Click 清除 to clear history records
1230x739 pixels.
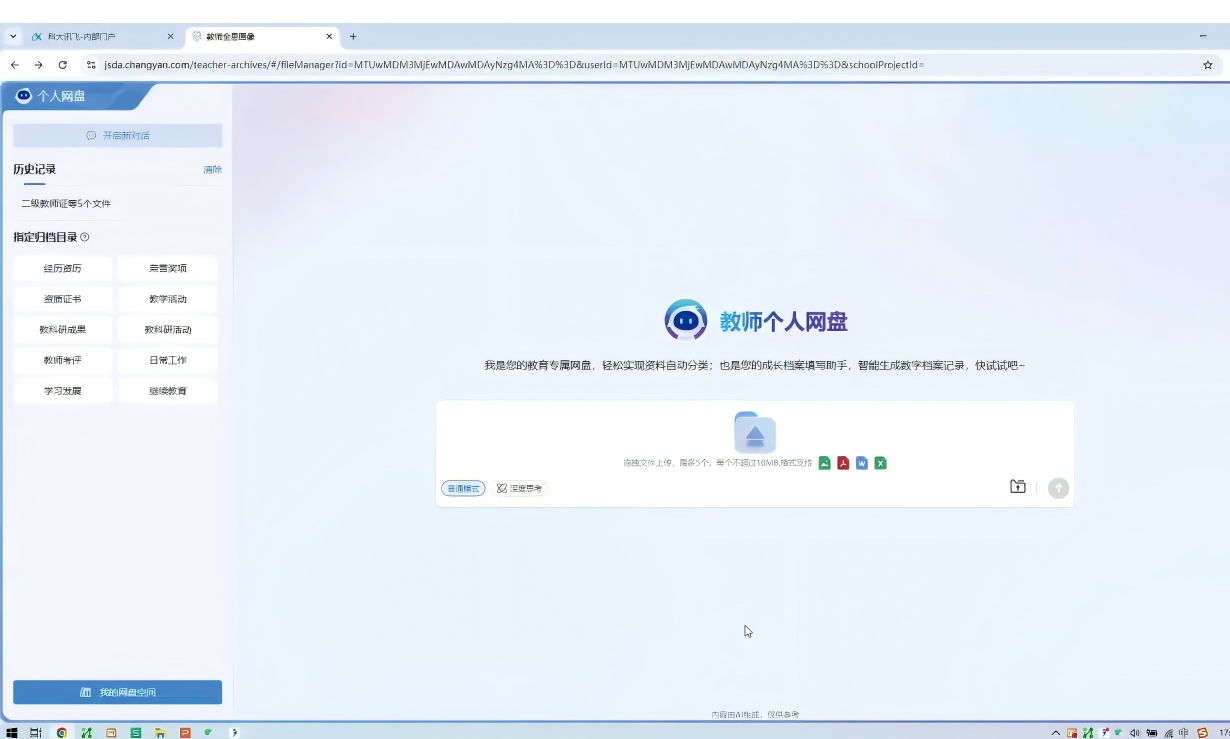coord(212,169)
